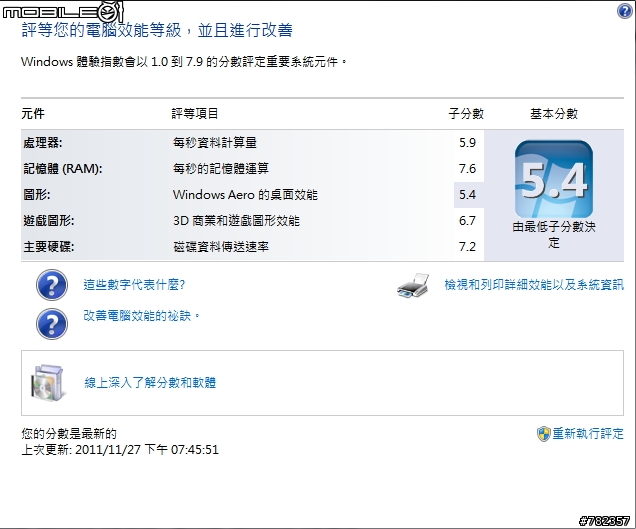Open 線上深入了解分數和軟體 link

tap(150, 383)
